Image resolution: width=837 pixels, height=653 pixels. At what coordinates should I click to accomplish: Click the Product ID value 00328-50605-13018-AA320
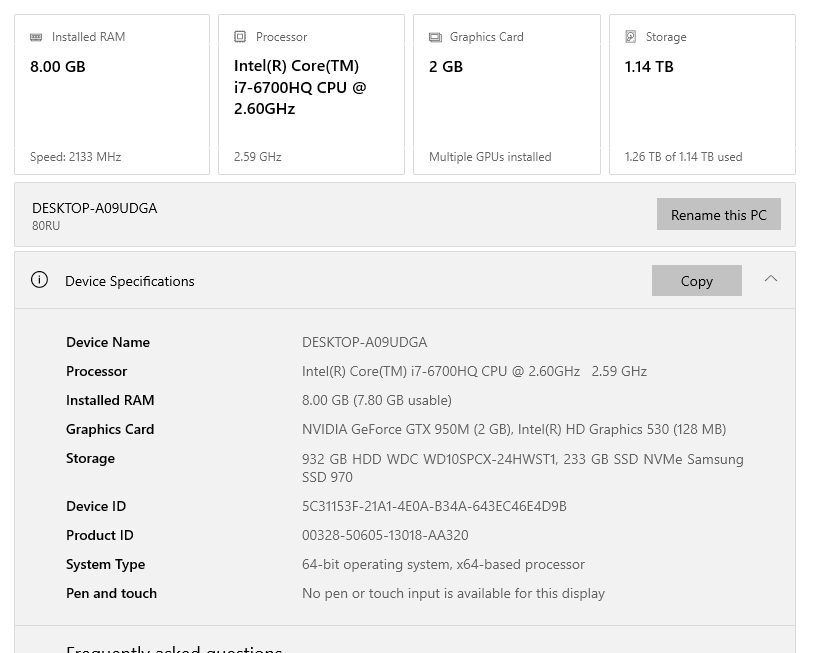pyautogui.click(x=385, y=536)
